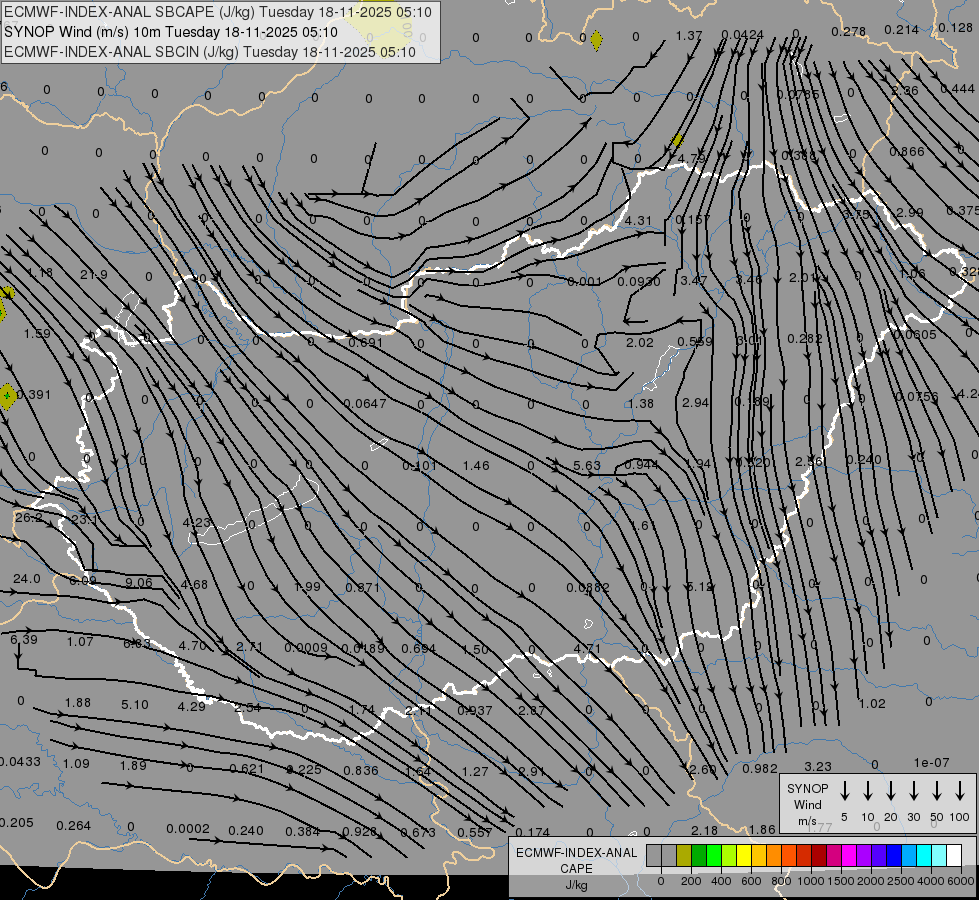The height and width of the screenshot is (900, 979).
Task: Click the olive diamond marker beside 0.391
Action: 8,396
